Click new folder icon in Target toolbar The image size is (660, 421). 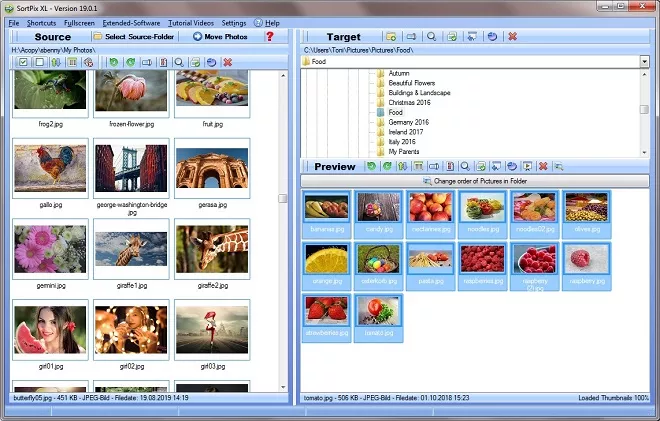(391, 37)
